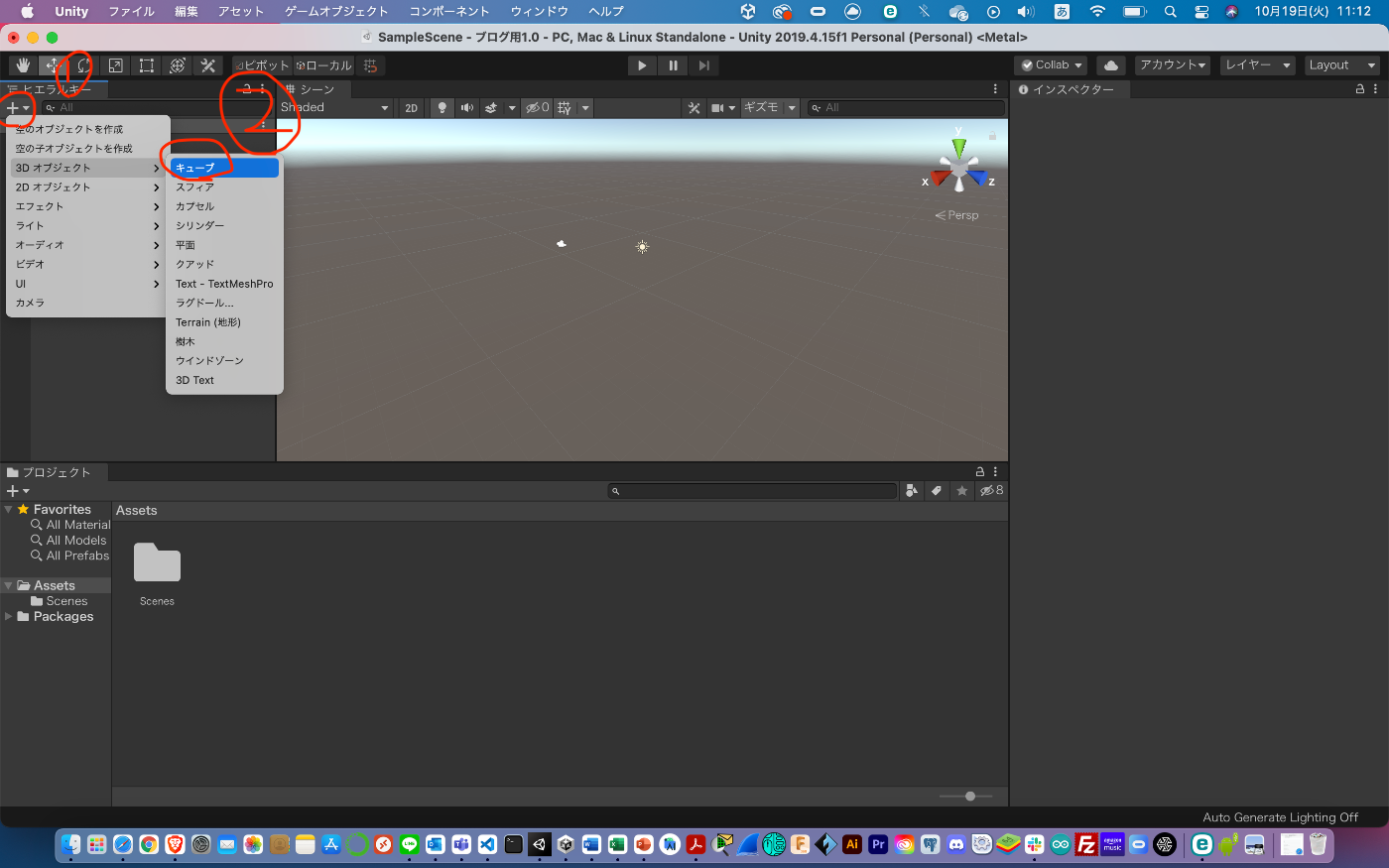Click the Persp projection label
The height and width of the screenshot is (868, 1389).
tap(956, 215)
